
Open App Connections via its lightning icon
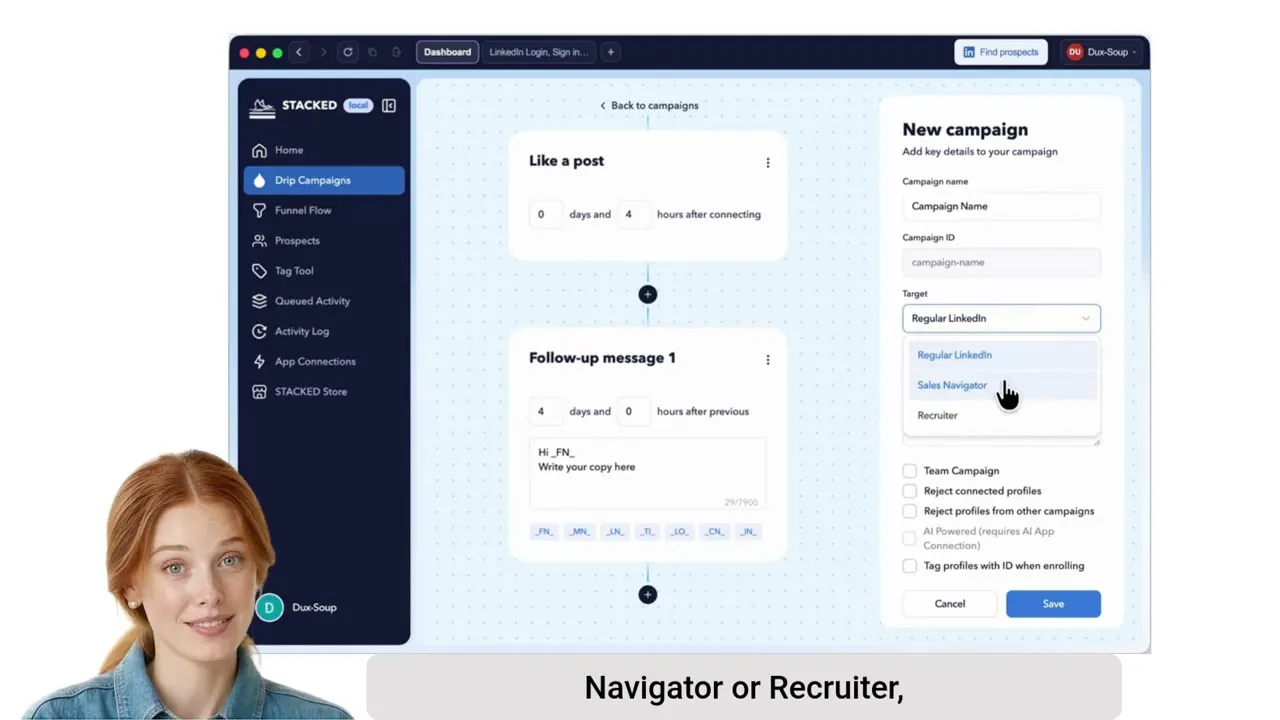pyautogui.click(x=259, y=361)
